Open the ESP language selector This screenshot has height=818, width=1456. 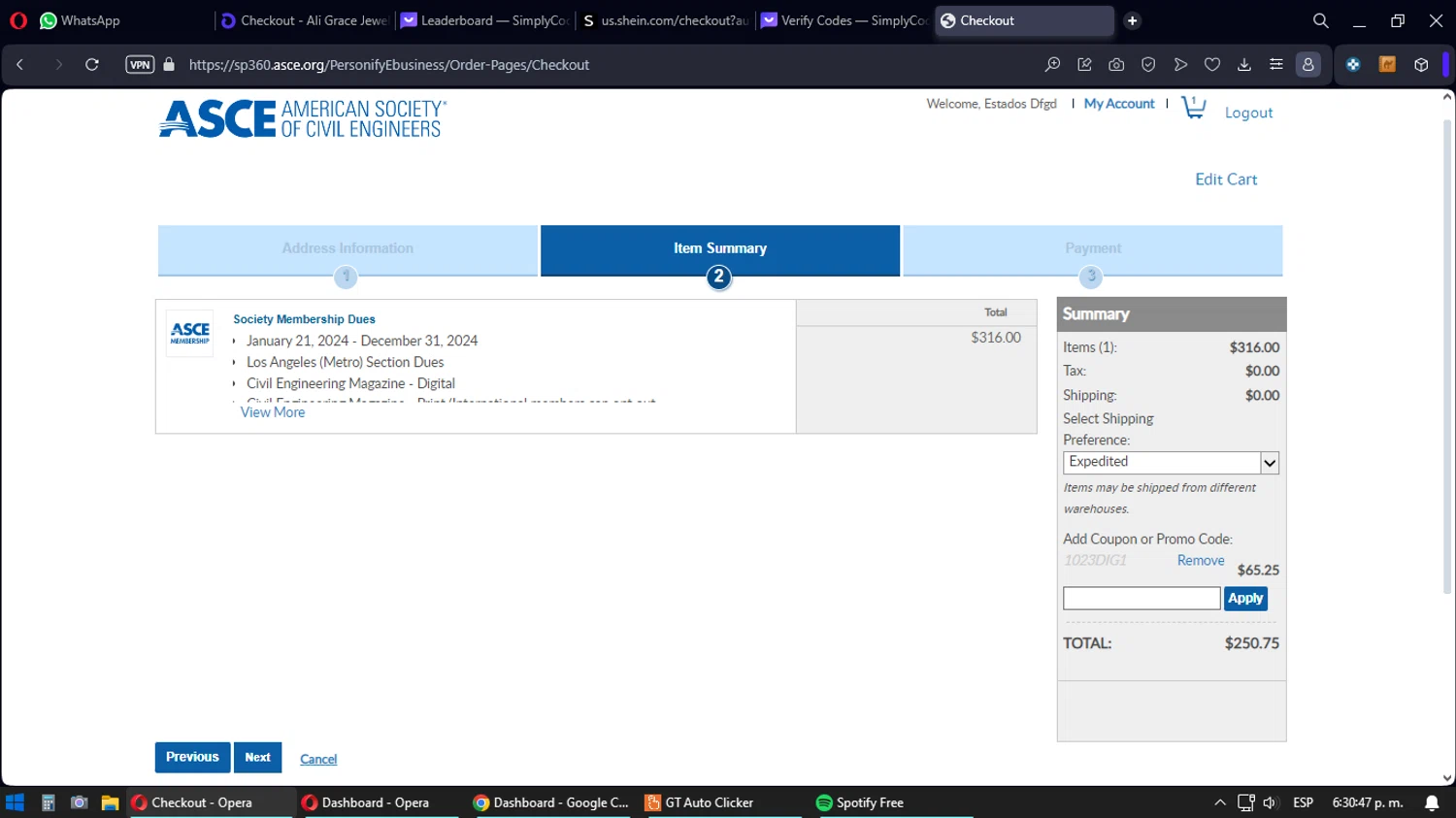[1303, 802]
